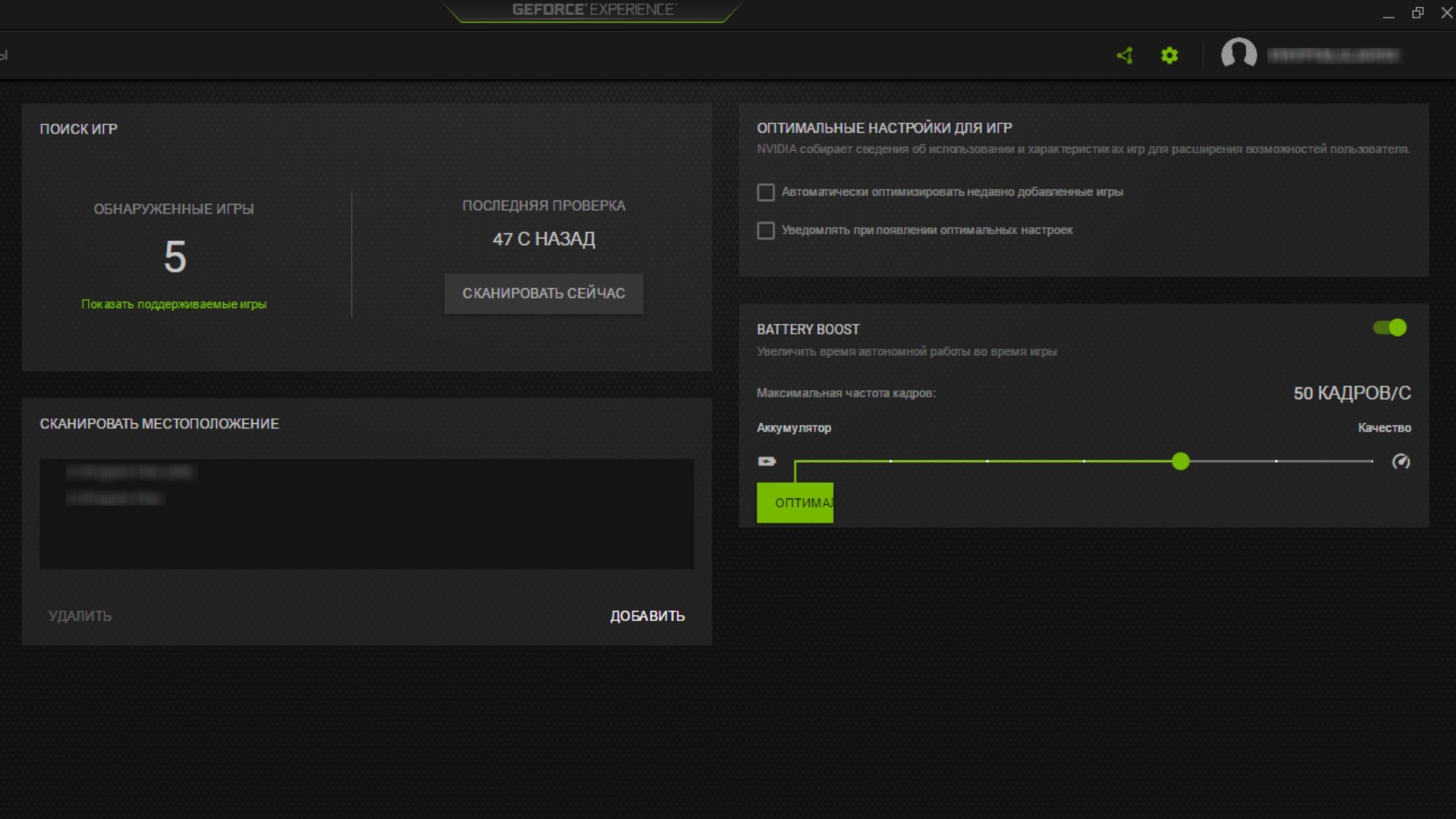This screenshot has height=819, width=1456.
Task: Open the share overlay icon
Action: tap(1125, 55)
